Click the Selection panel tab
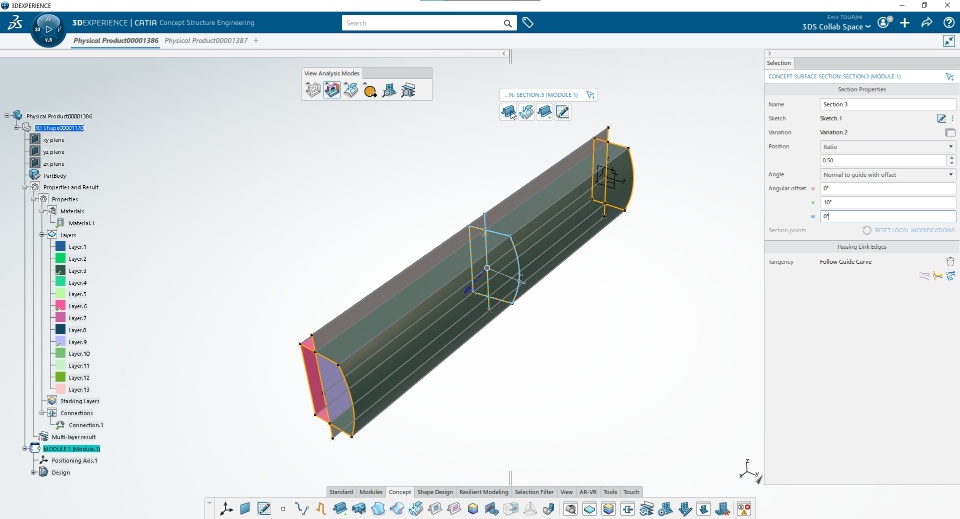The width and height of the screenshot is (960, 519). click(x=779, y=63)
